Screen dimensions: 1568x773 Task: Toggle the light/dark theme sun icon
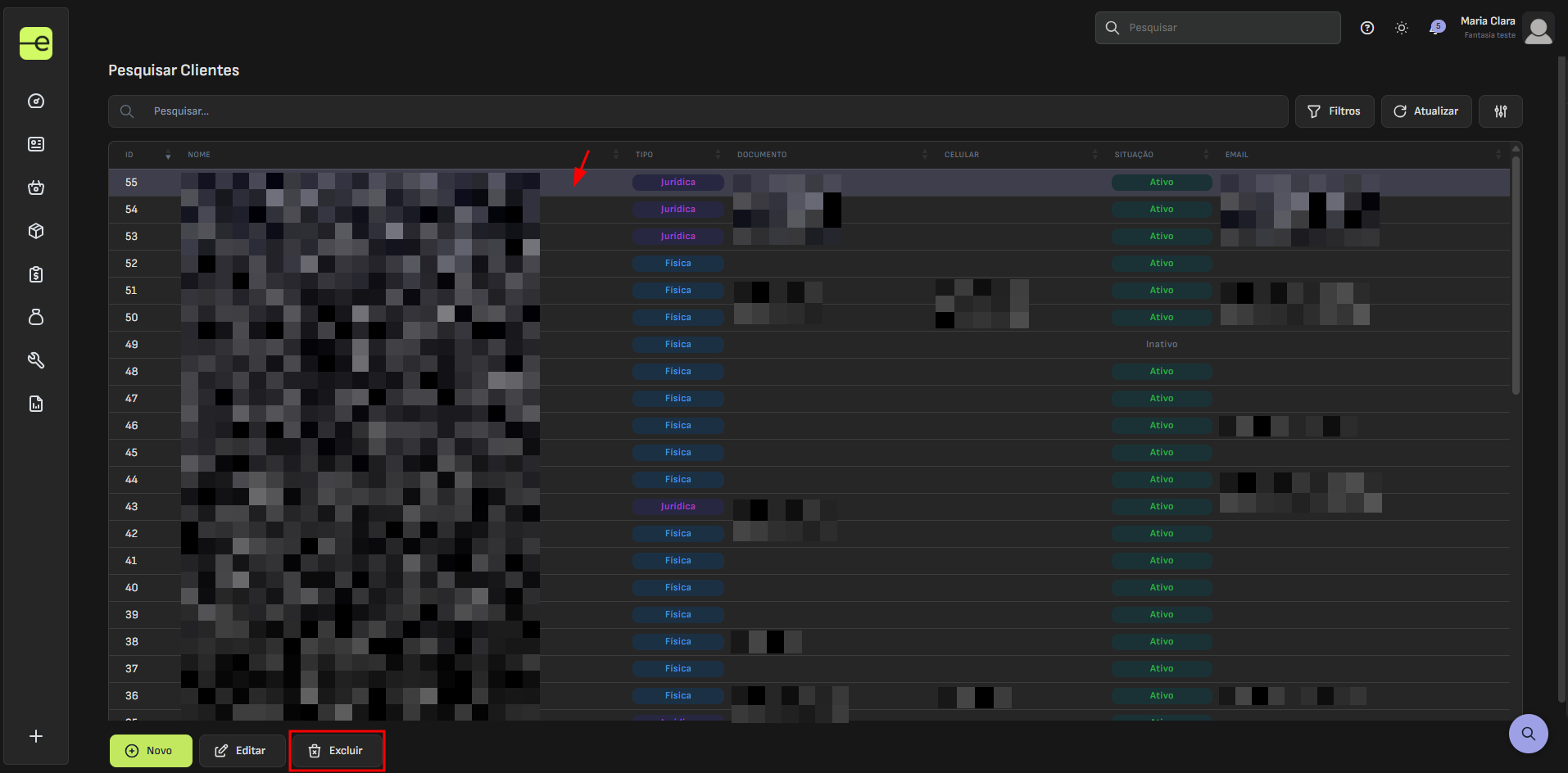(1402, 28)
